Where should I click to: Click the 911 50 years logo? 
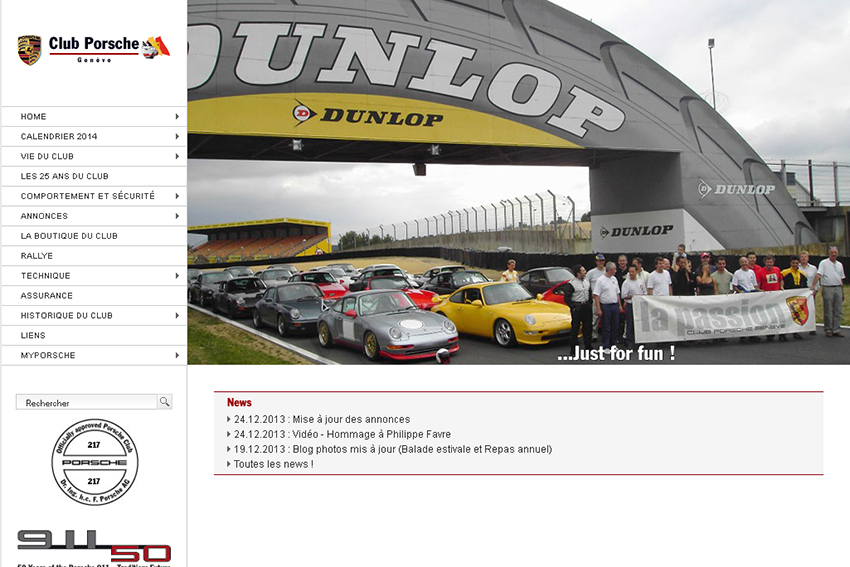pos(94,547)
